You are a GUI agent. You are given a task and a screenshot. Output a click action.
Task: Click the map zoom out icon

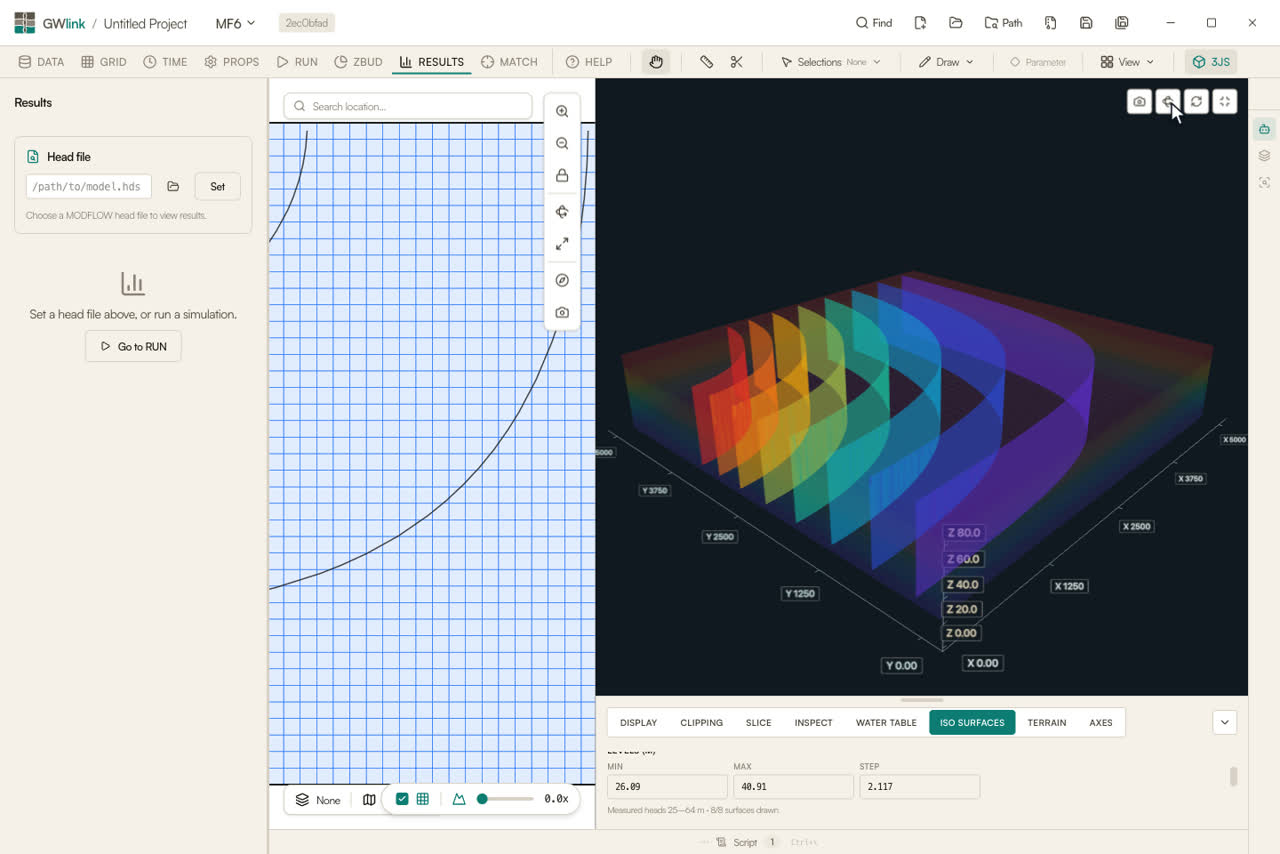coord(562,144)
